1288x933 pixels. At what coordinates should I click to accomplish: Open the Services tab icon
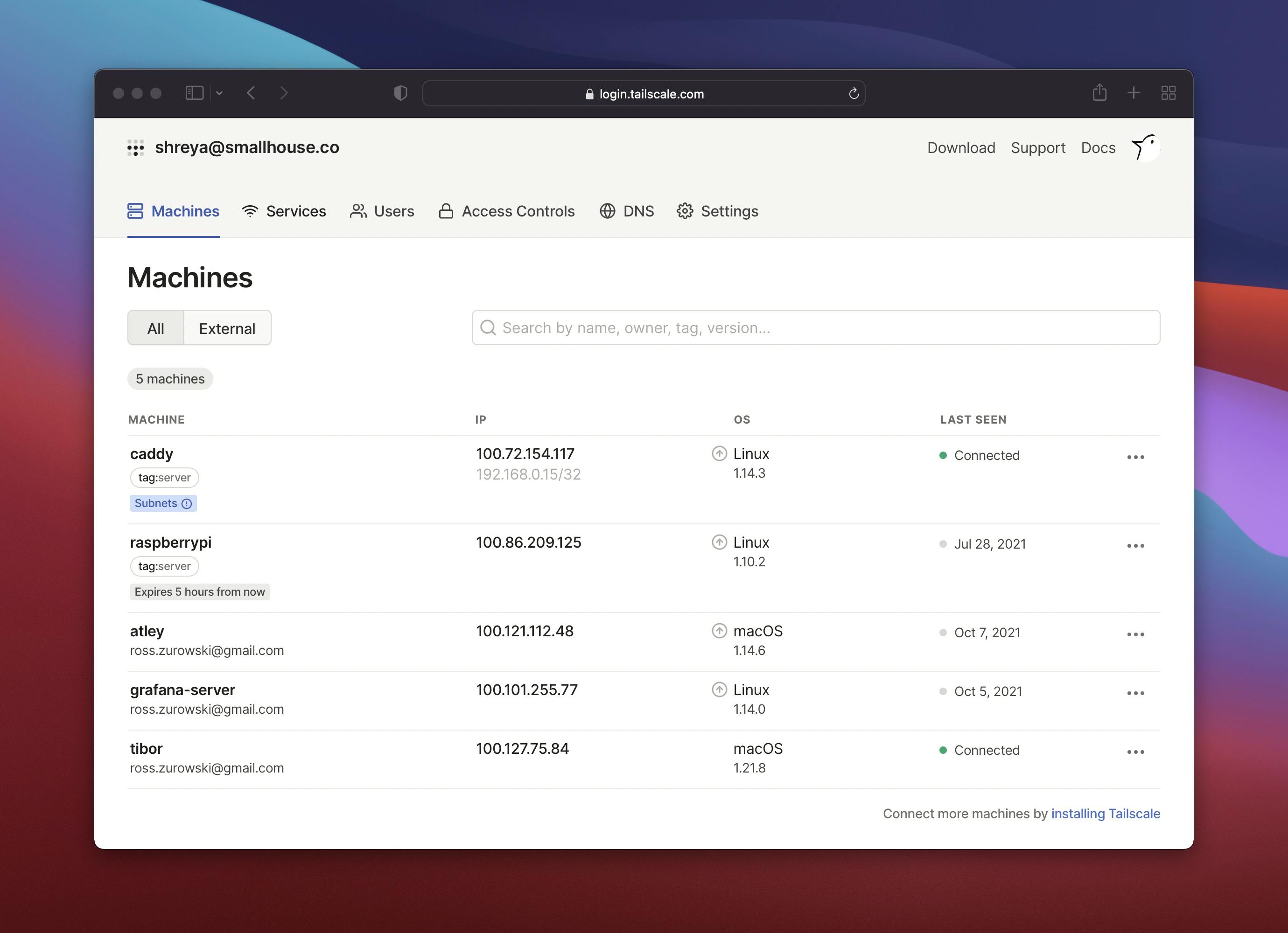coord(252,211)
